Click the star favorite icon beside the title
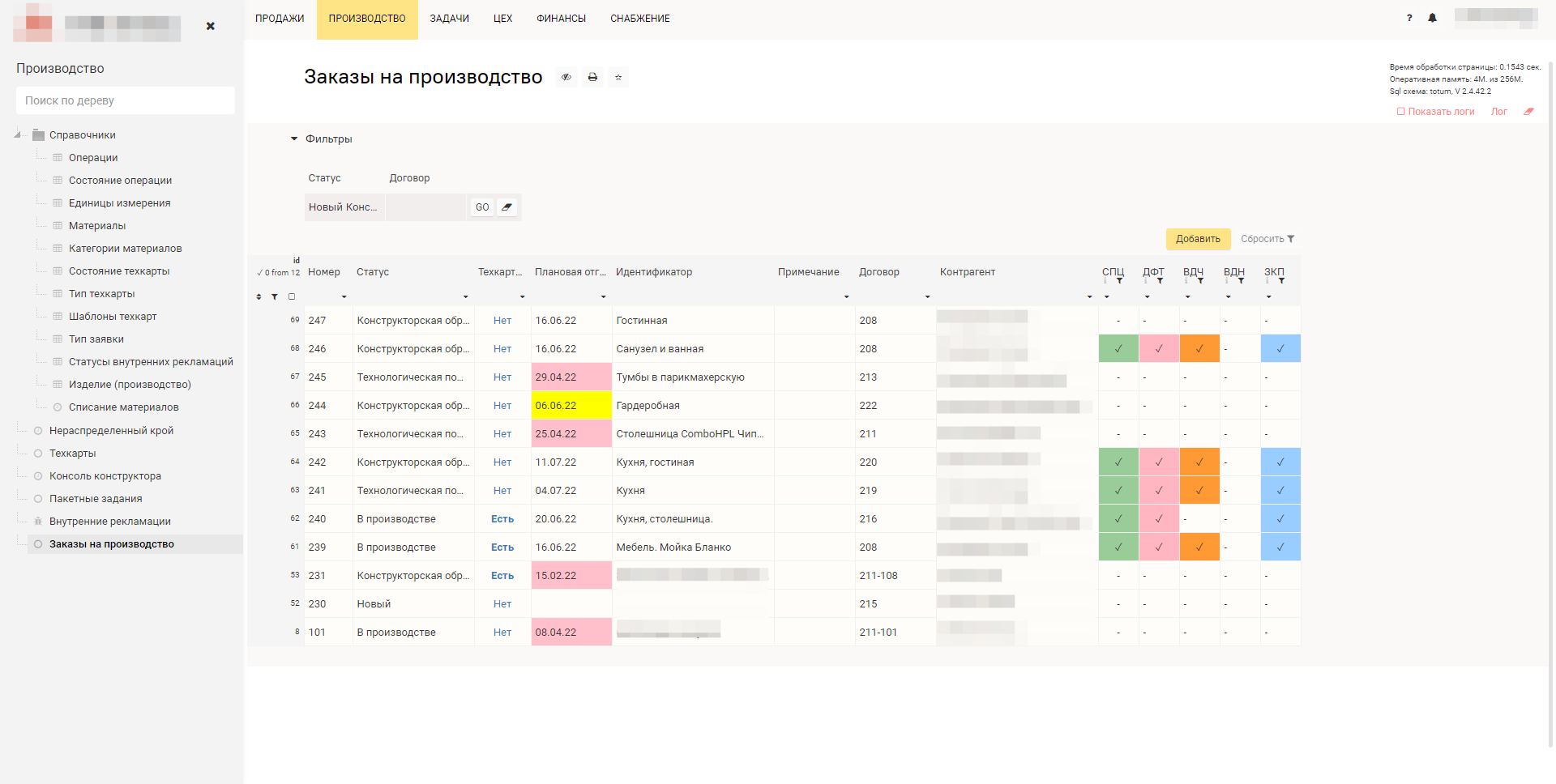1556x784 pixels. click(x=618, y=77)
